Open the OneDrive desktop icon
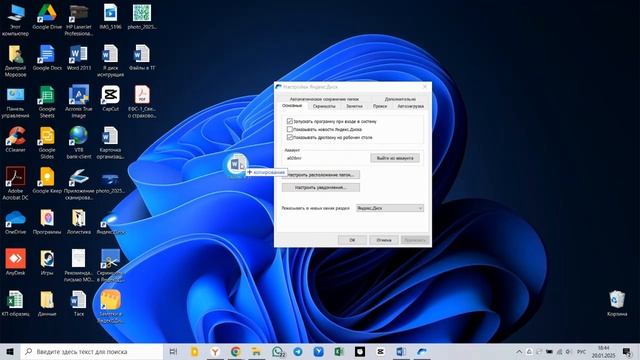Image resolution: width=640 pixels, height=360 pixels. tap(15, 222)
